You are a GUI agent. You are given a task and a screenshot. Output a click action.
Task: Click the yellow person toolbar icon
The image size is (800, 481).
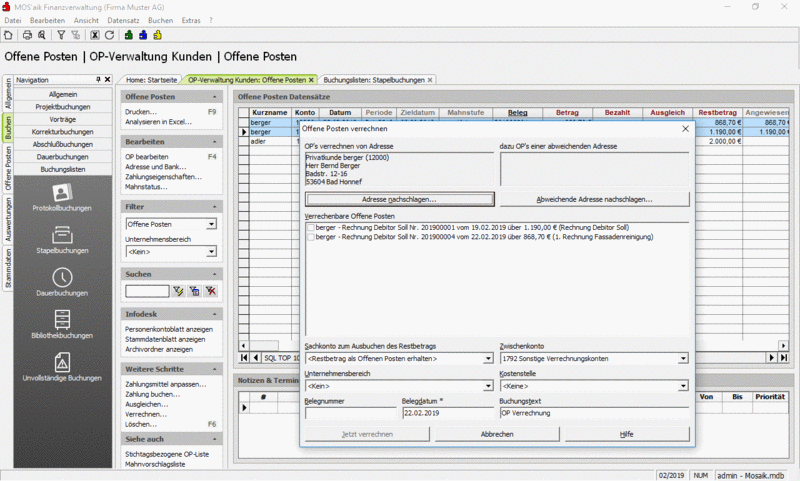pos(157,35)
